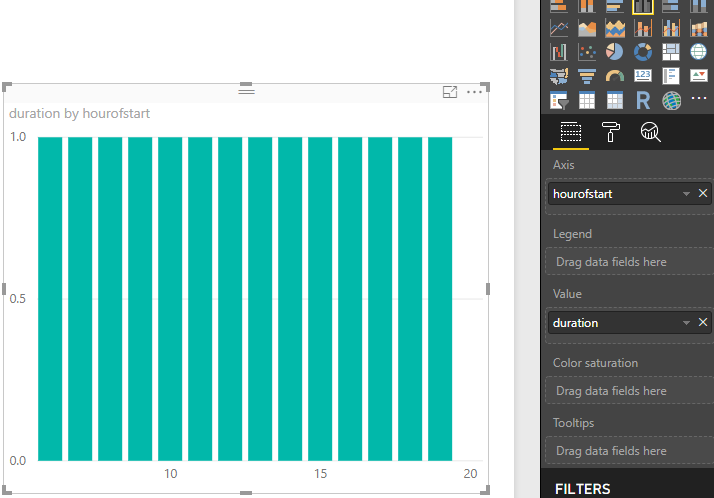Switch visual to Donut chart
Image resolution: width=714 pixels, height=498 pixels.
tap(643, 52)
